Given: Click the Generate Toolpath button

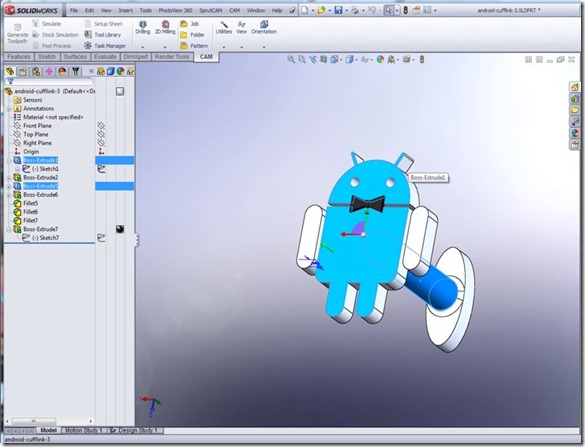Looking at the screenshot, I should [18, 34].
